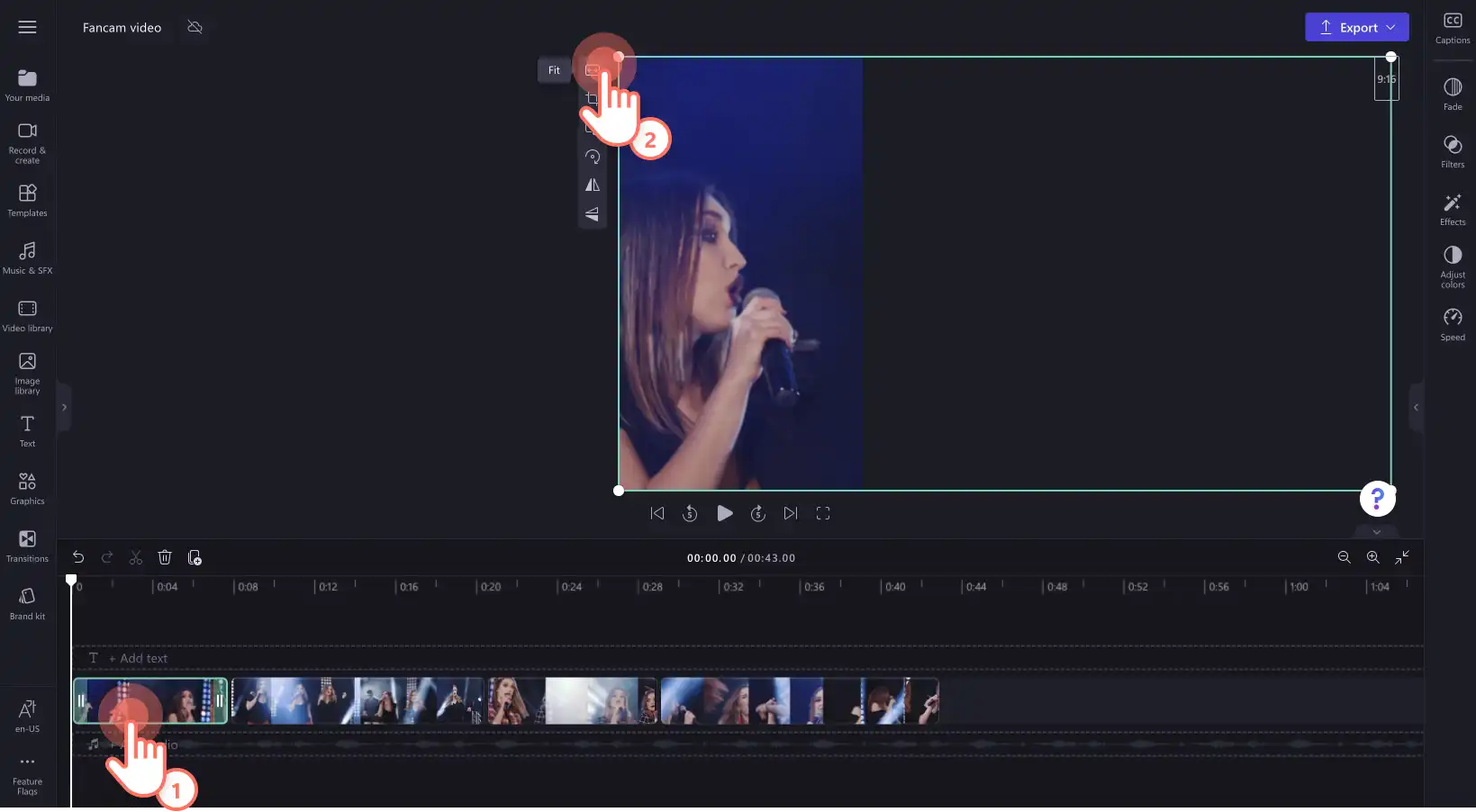
Task: Open the Image library tab
Action: pos(27,373)
